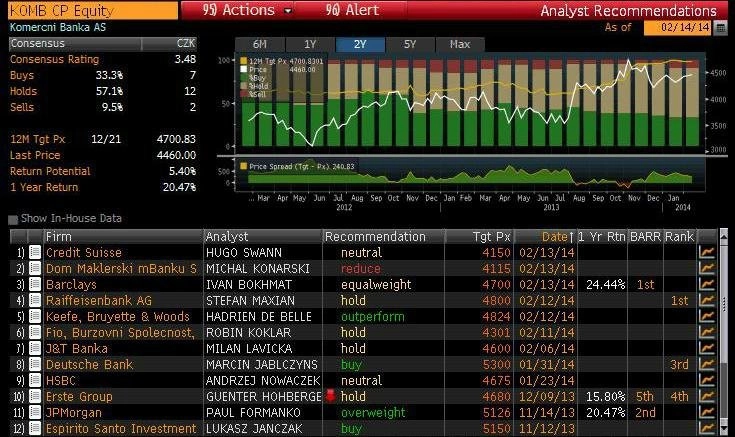Viewport: 735px width, 437px height.
Task: Switch chart to 5Y range
Action: [x=410, y=45]
